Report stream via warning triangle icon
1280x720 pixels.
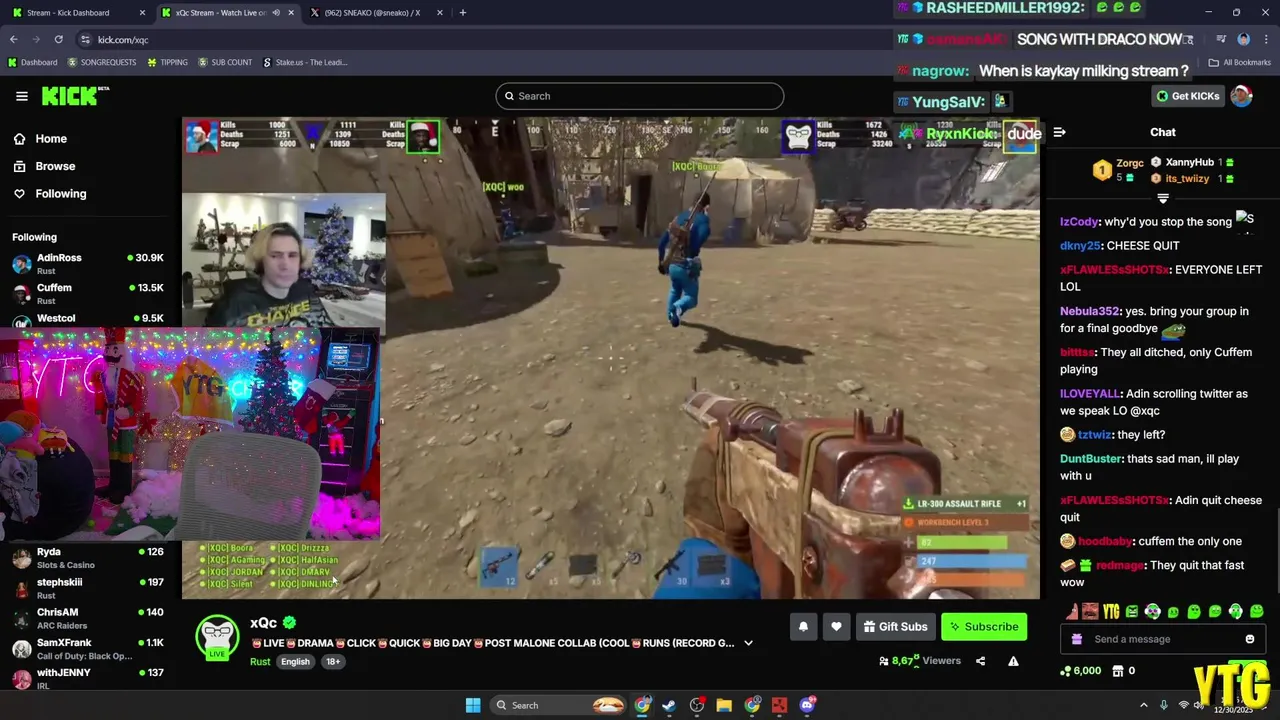pyautogui.click(x=1013, y=661)
